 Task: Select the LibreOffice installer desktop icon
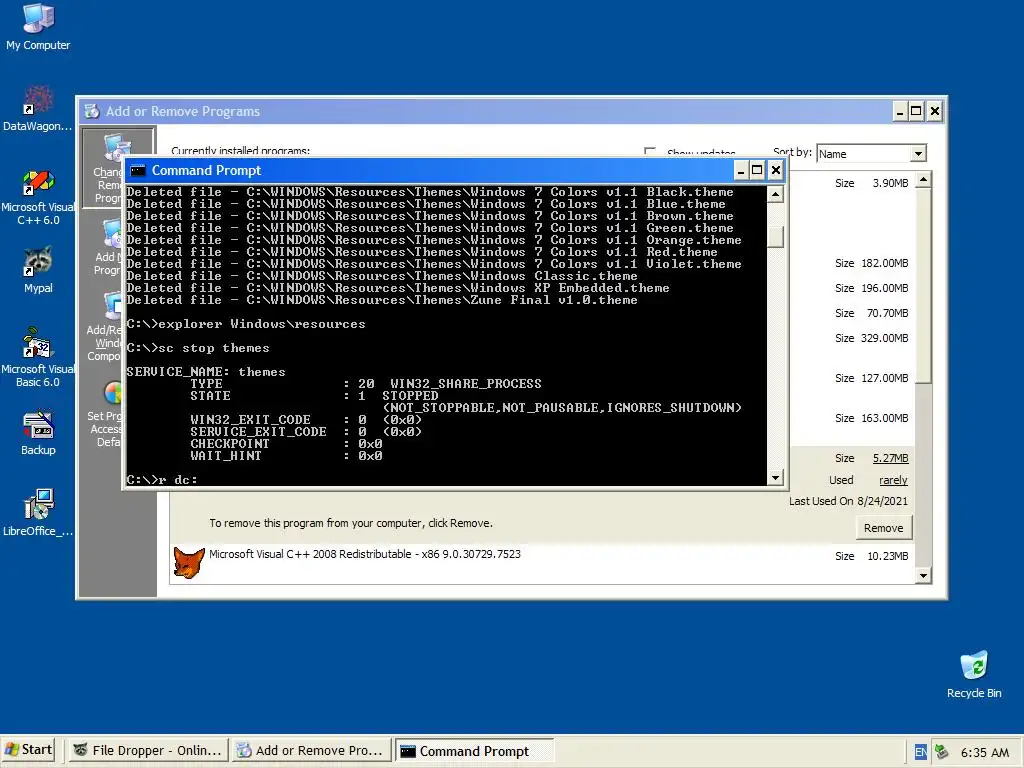pos(38,513)
